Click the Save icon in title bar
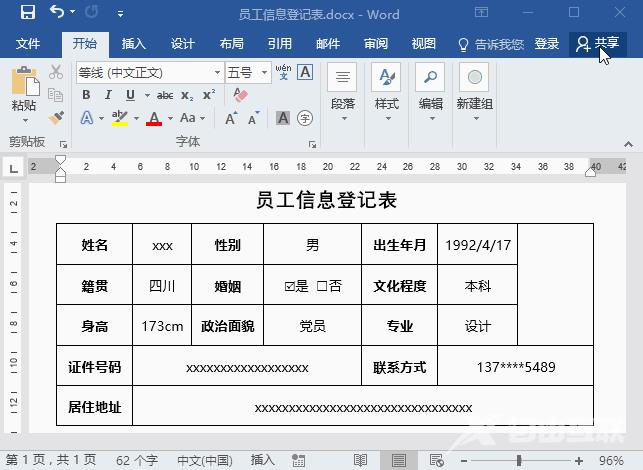 tap(27, 14)
